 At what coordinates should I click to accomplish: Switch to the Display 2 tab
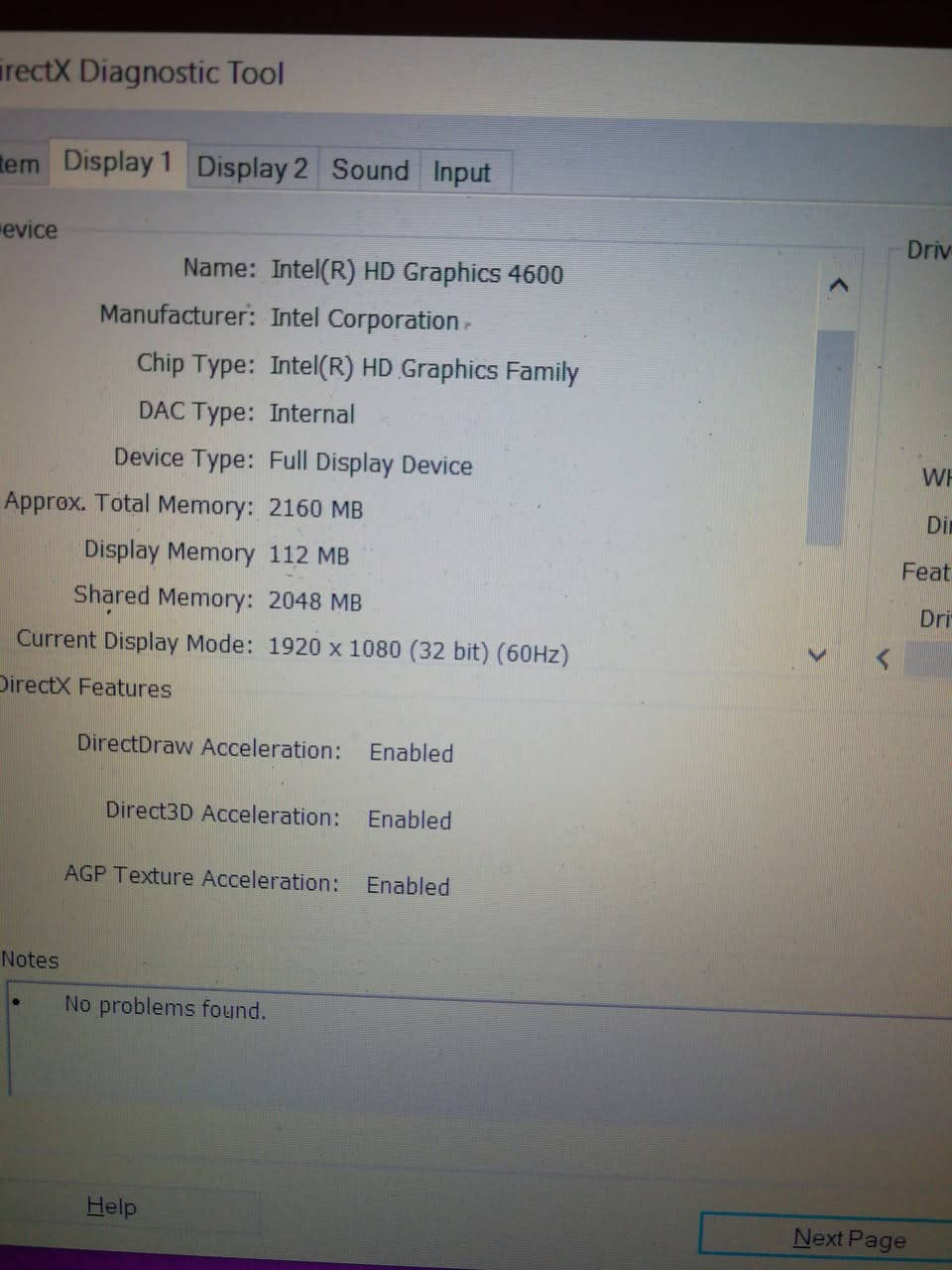click(x=251, y=168)
